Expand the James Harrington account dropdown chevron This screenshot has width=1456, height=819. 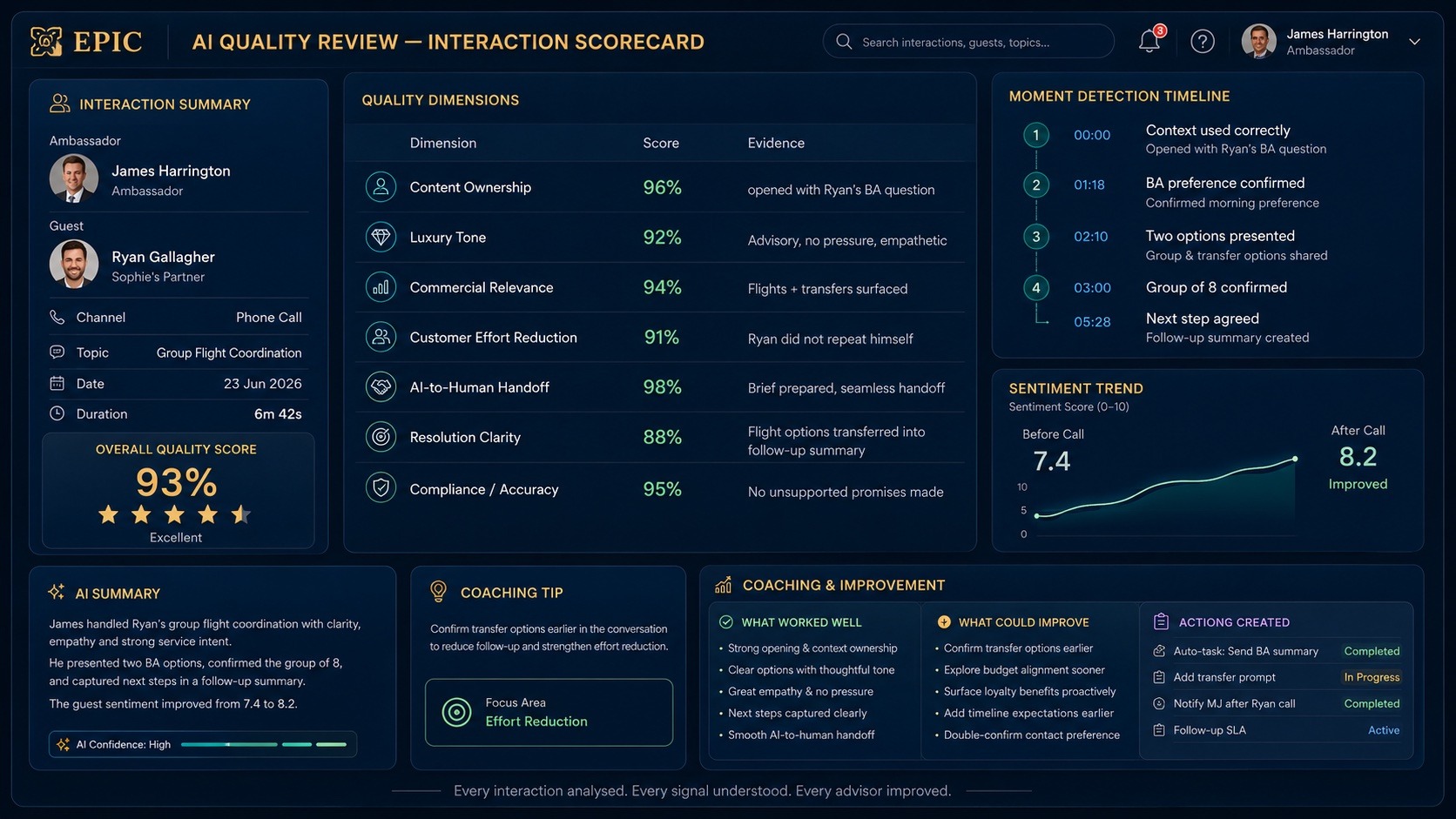(1415, 42)
